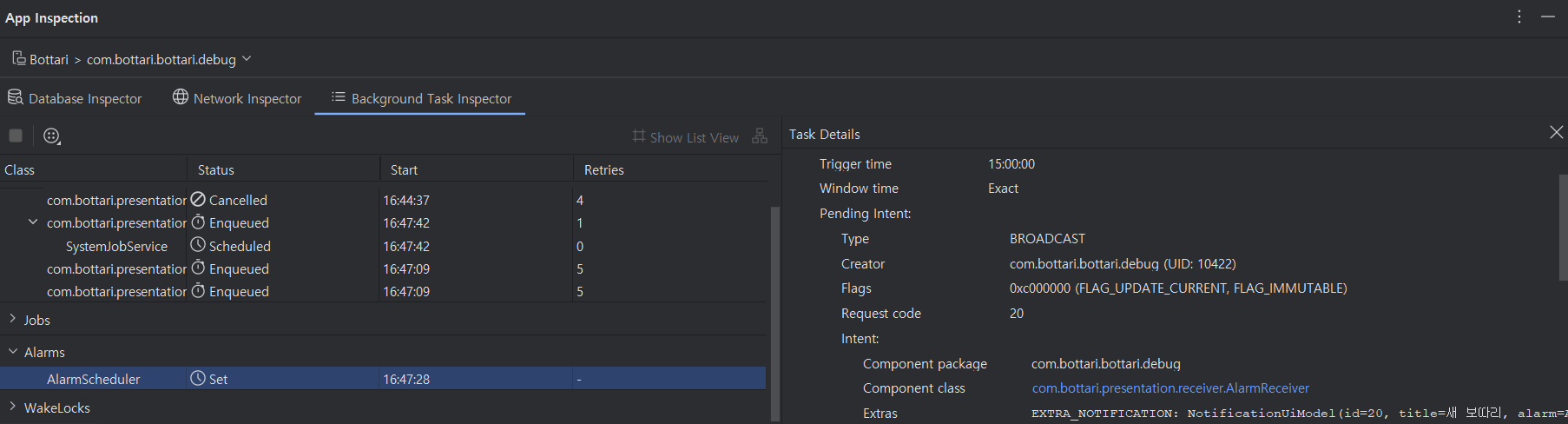Collapse the Alarms section
1568x424 pixels.
tap(13, 352)
